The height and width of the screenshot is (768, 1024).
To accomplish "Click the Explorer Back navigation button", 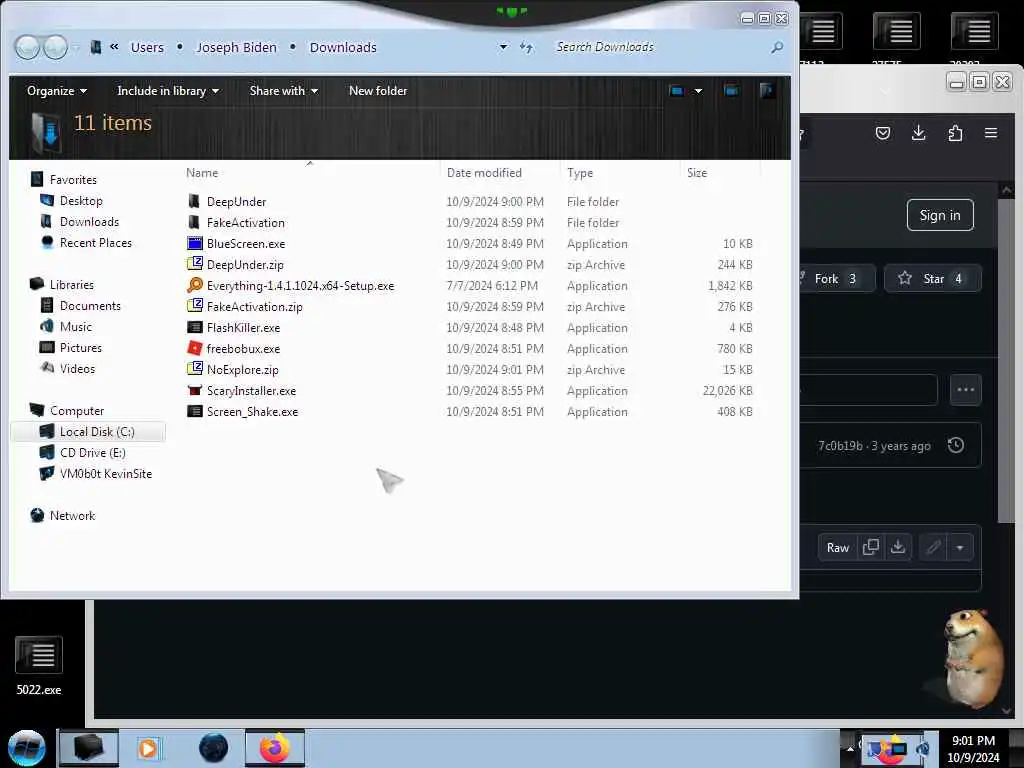I will pyautogui.click(x=27, y=47).
